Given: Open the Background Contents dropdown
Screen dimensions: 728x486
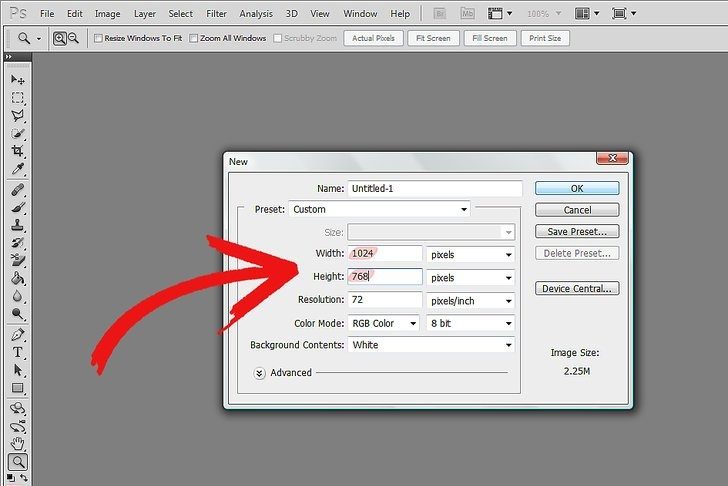Looking at the screenshot, I should 430,345.
